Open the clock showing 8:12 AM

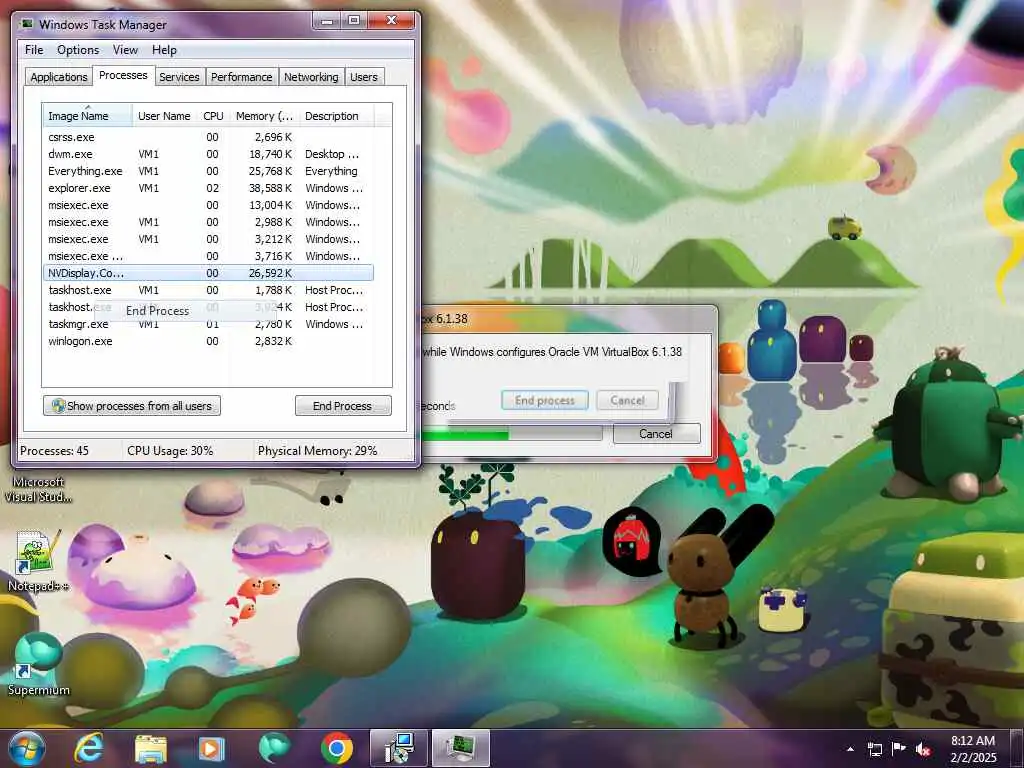point(973,748)
